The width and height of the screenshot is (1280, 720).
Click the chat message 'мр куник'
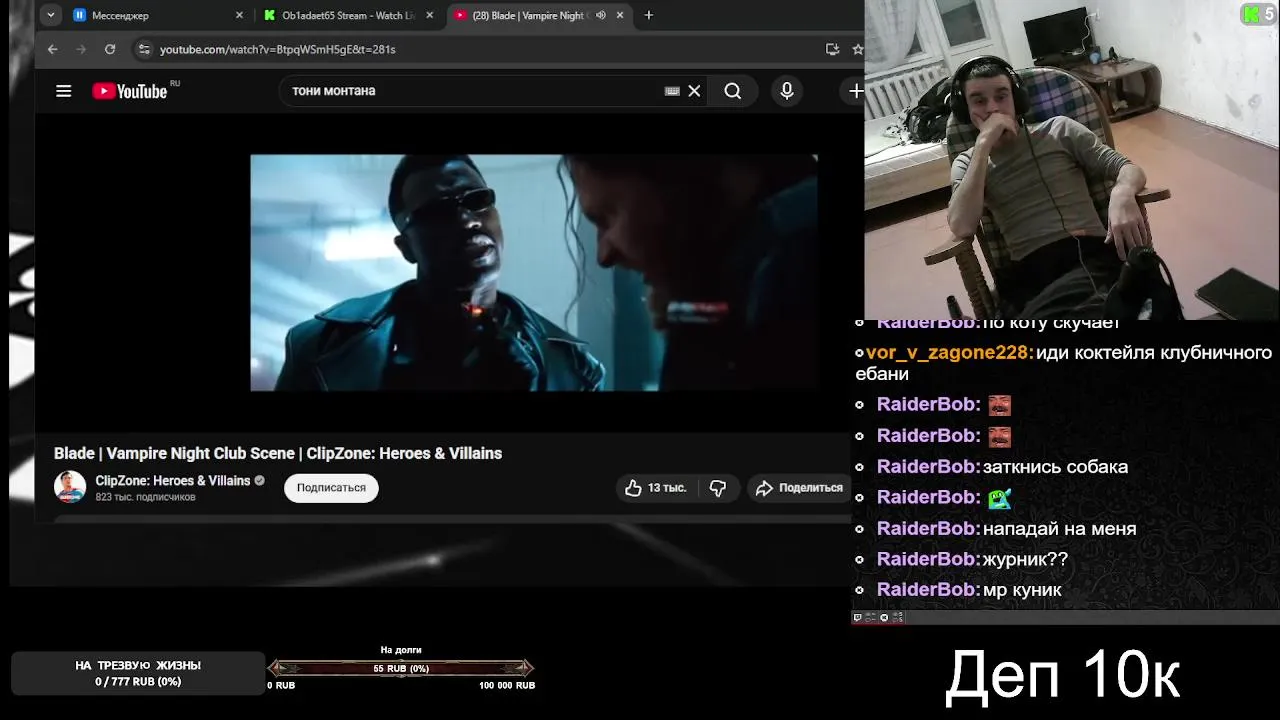click(x=1022, y=590)
